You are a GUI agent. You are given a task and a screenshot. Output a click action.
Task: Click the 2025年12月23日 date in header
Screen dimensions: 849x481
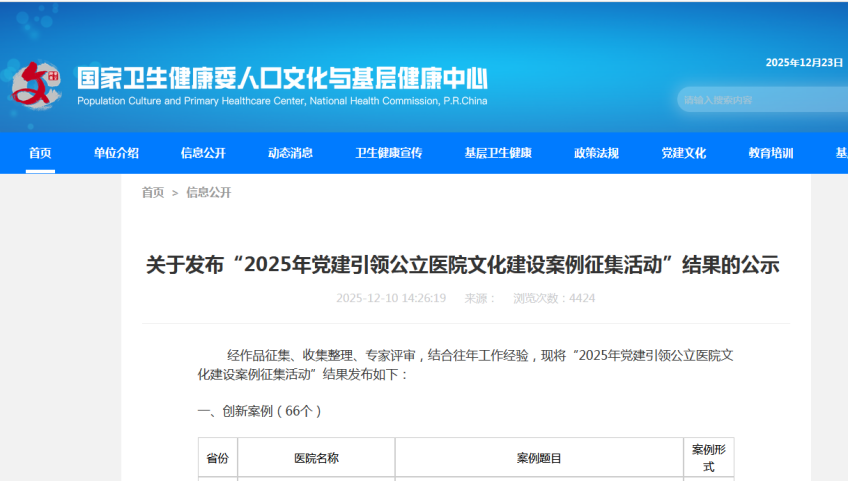[804, 62]
